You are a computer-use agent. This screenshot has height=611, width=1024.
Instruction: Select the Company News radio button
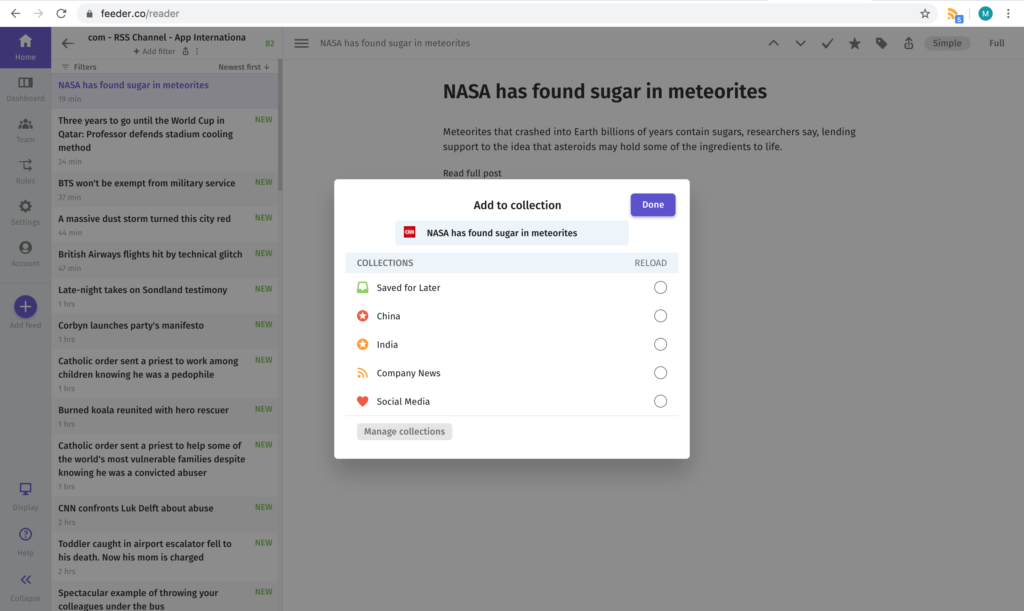point(660,373)
